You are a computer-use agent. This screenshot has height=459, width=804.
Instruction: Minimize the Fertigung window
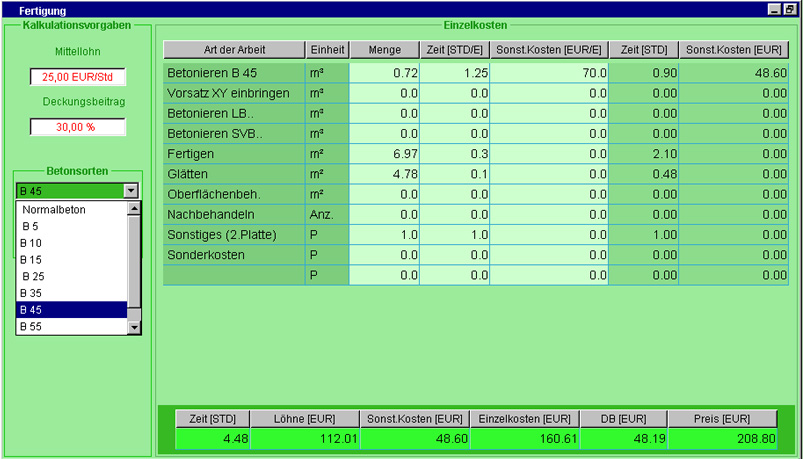click(x=774, y=9)
